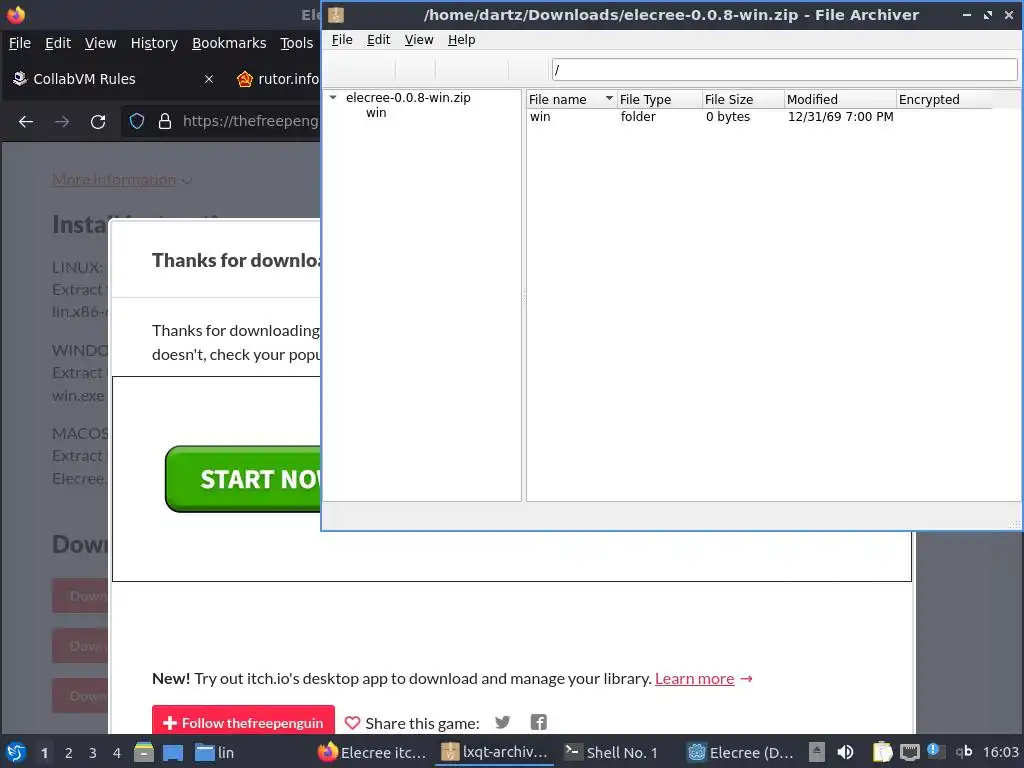The width and height of the screenshot is (1024, 768).
Task: Switch to virtual desktop 4
Action: pyautogui.click(x=117, y=753)
